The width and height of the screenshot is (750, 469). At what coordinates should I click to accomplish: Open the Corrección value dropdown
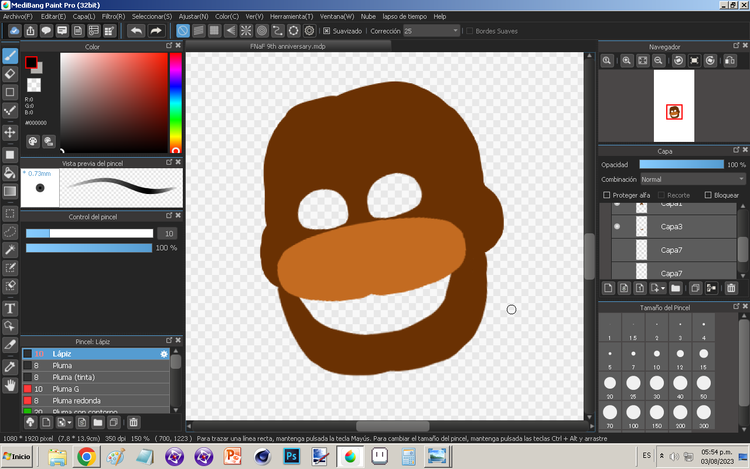(x=430, y=31)
